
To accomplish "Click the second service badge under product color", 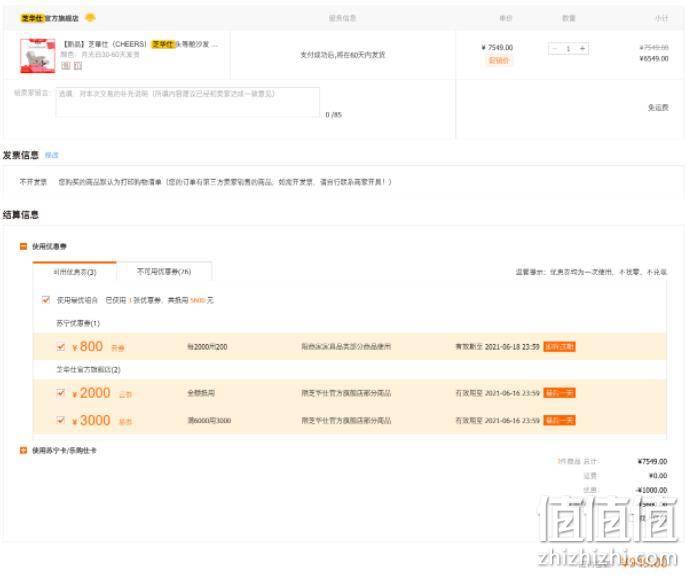I will [78, 66].
